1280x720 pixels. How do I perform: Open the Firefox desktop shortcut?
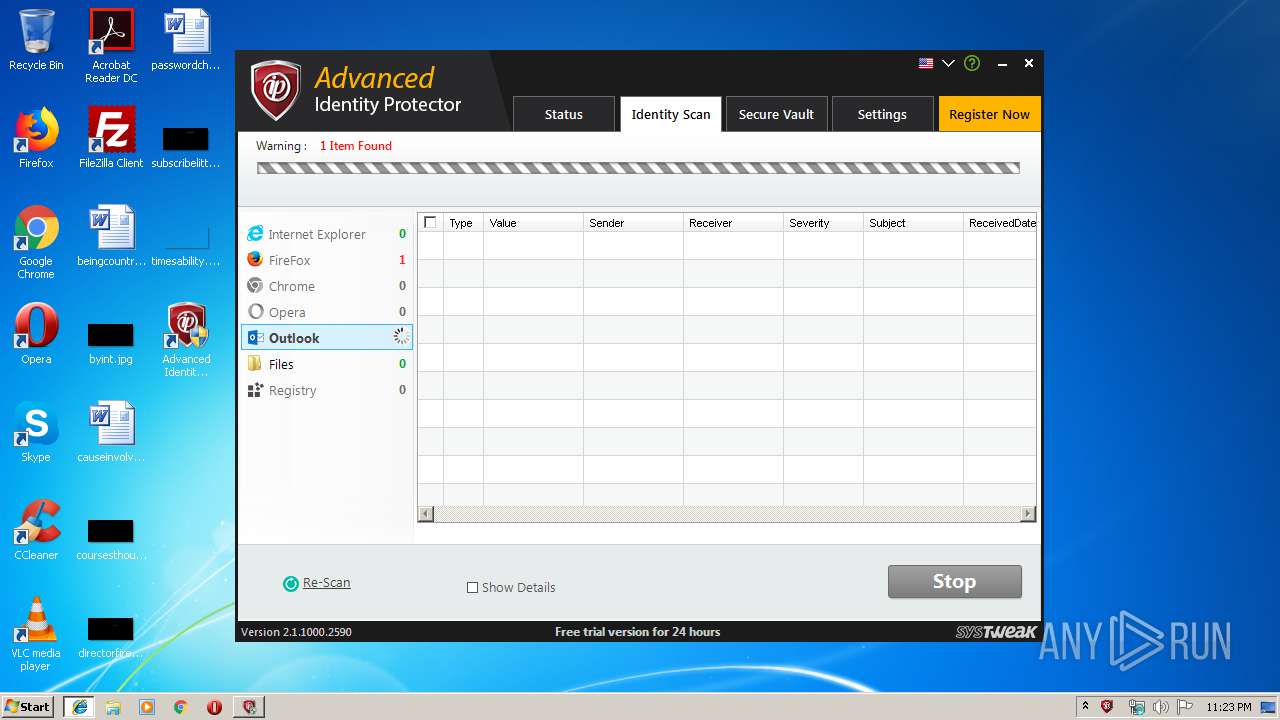pos(36,137)
